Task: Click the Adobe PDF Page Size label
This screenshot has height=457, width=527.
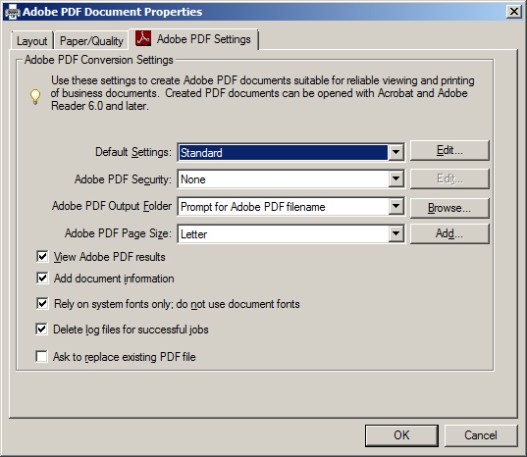Action: click(118, 233)
